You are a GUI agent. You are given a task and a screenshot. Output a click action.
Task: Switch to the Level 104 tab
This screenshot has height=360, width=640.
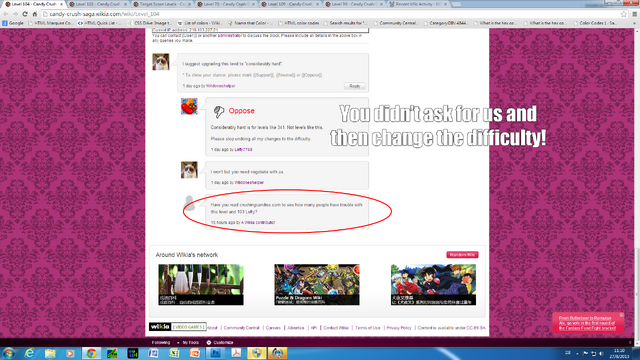[33, 4]
